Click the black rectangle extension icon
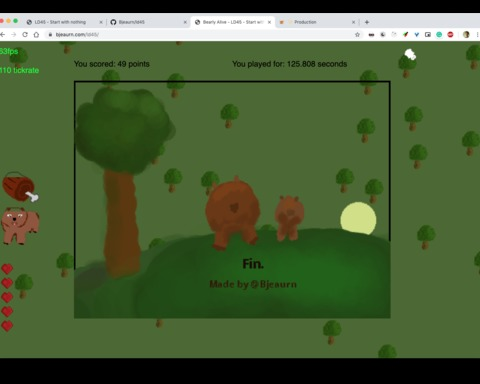This screenshot has height=384, width=480. 371,34
